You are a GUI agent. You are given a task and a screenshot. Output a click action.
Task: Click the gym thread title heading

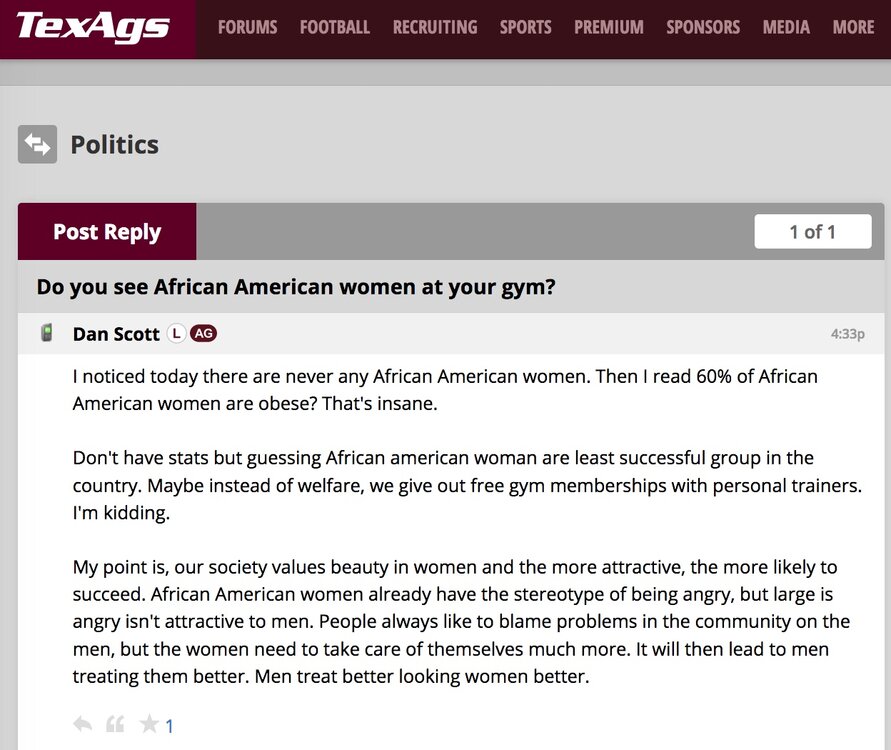[298, 287]
